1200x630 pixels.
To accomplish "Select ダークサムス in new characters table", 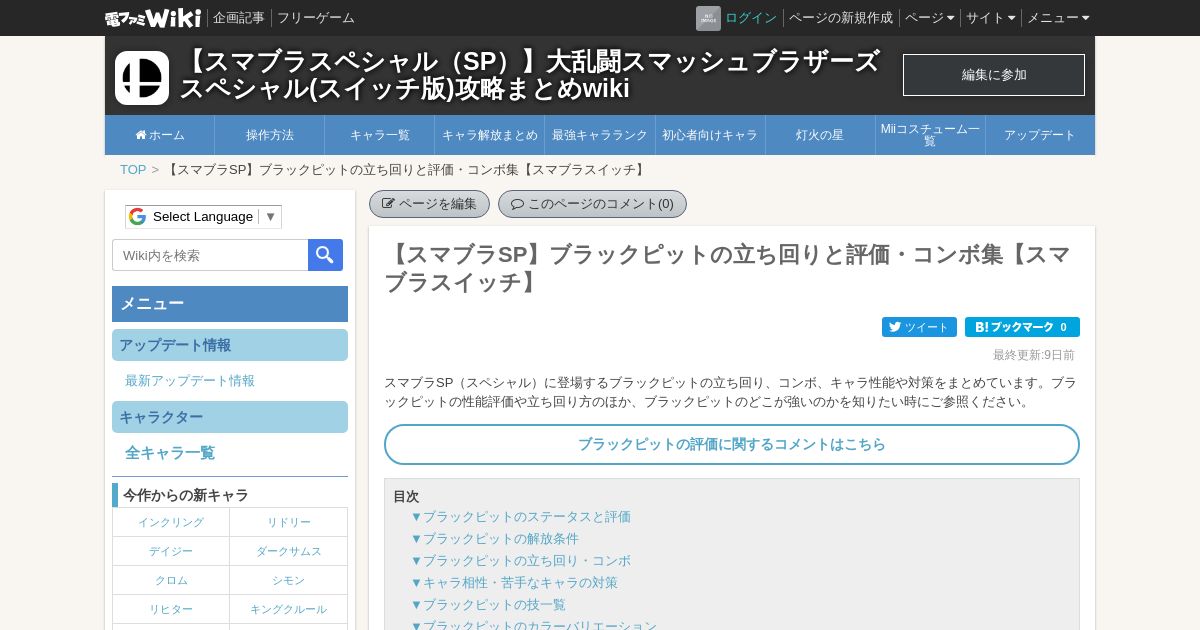I will click(289, 551).
